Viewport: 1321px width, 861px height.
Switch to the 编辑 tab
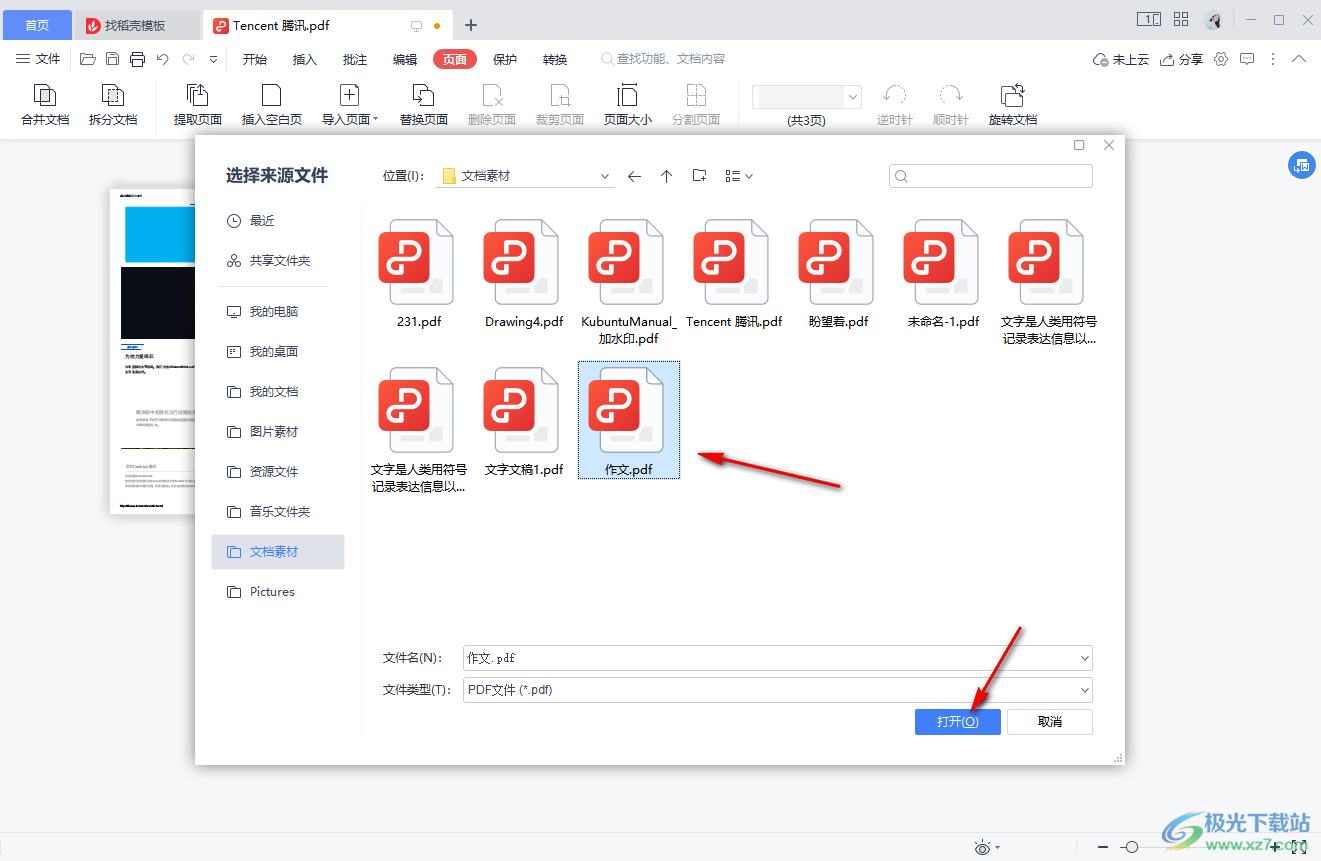point(405,59)
